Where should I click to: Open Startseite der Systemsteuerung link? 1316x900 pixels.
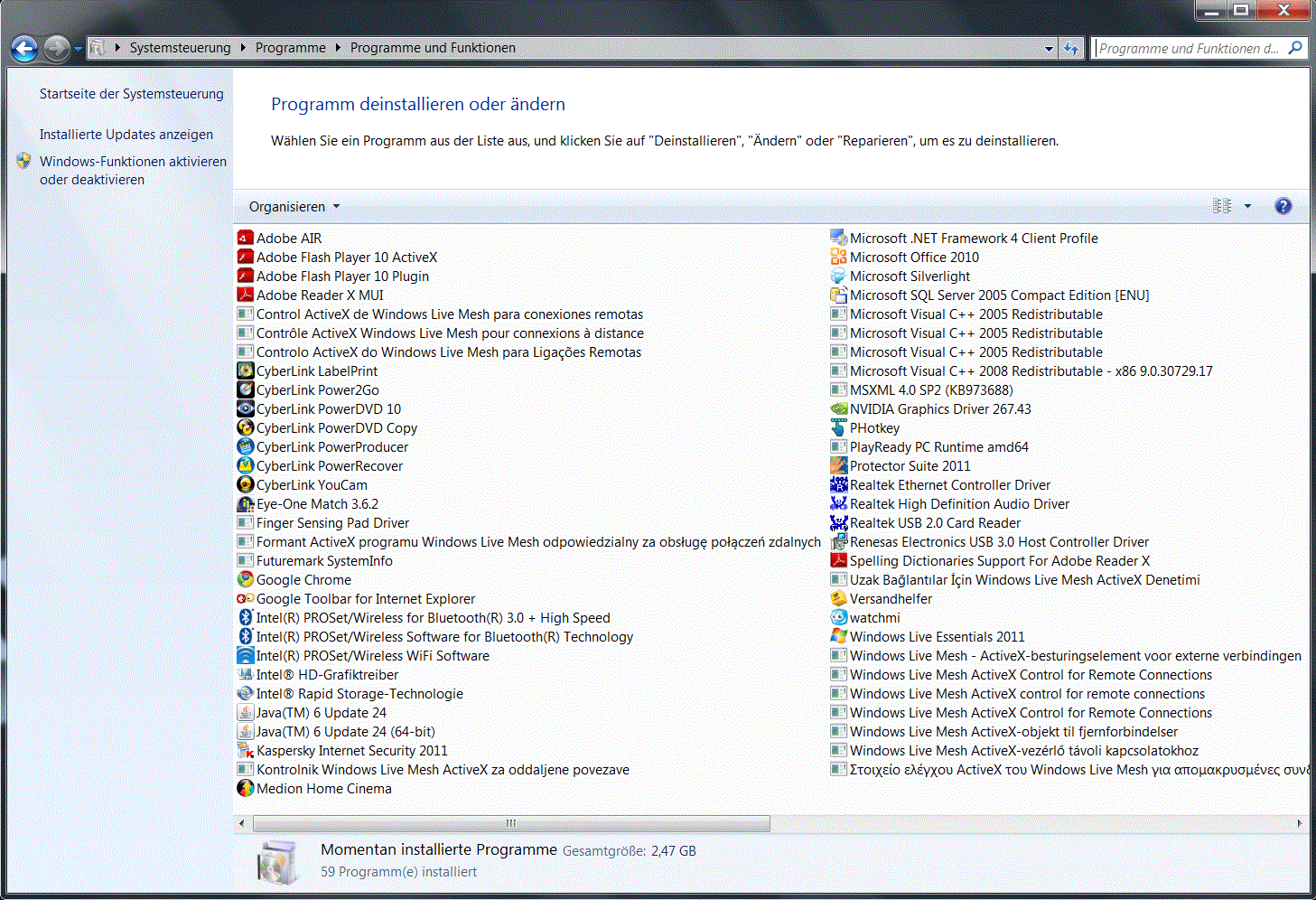131,93
